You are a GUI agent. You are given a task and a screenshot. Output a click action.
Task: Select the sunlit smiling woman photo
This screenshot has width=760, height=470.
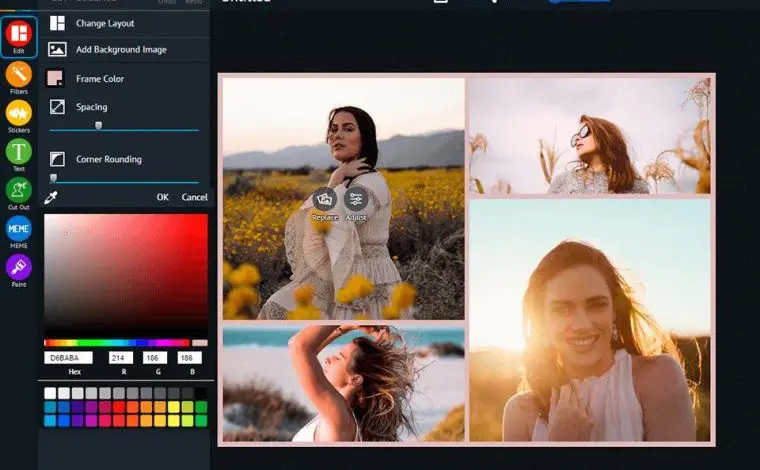click(x=590, y=320)
